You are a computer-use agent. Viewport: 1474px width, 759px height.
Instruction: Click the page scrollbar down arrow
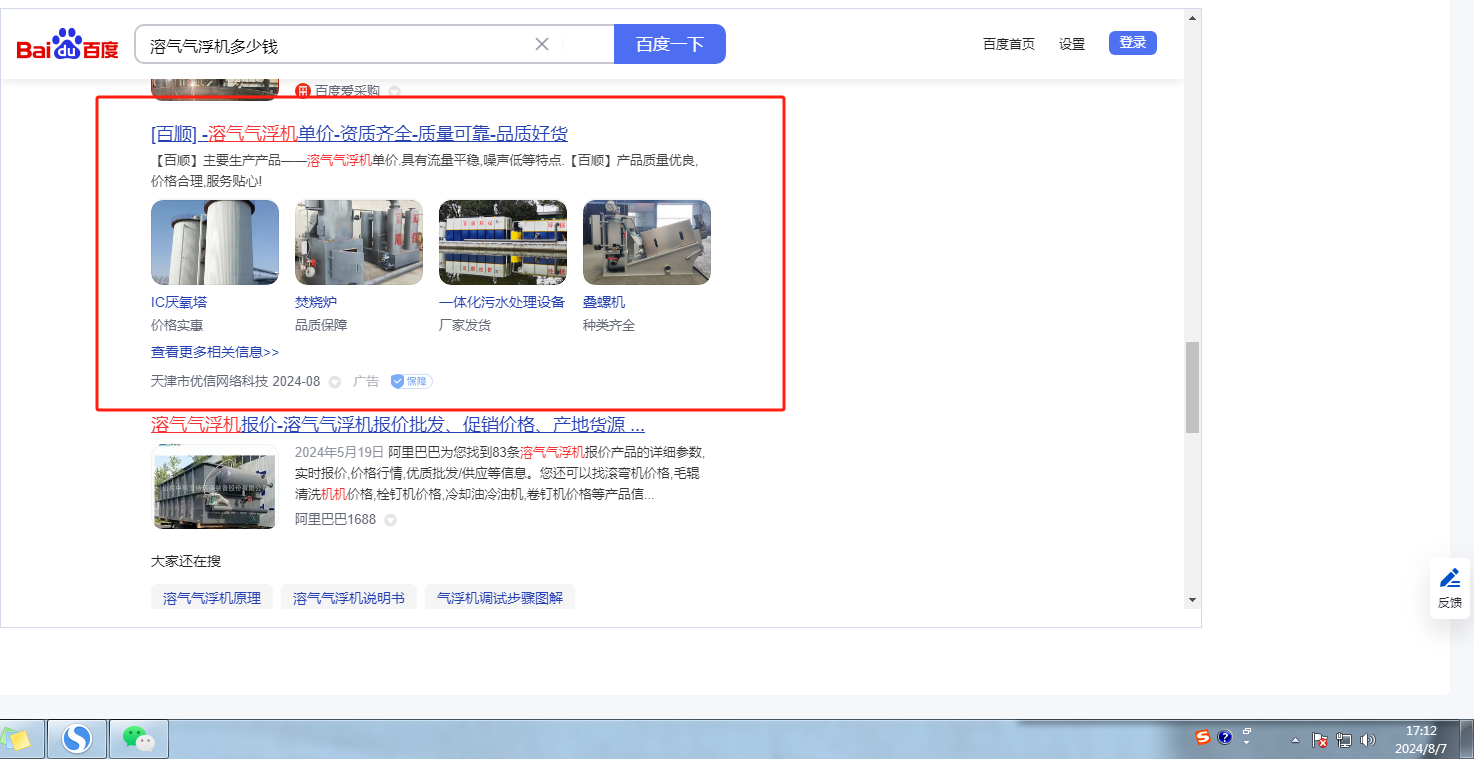(x=1192, y=599)
